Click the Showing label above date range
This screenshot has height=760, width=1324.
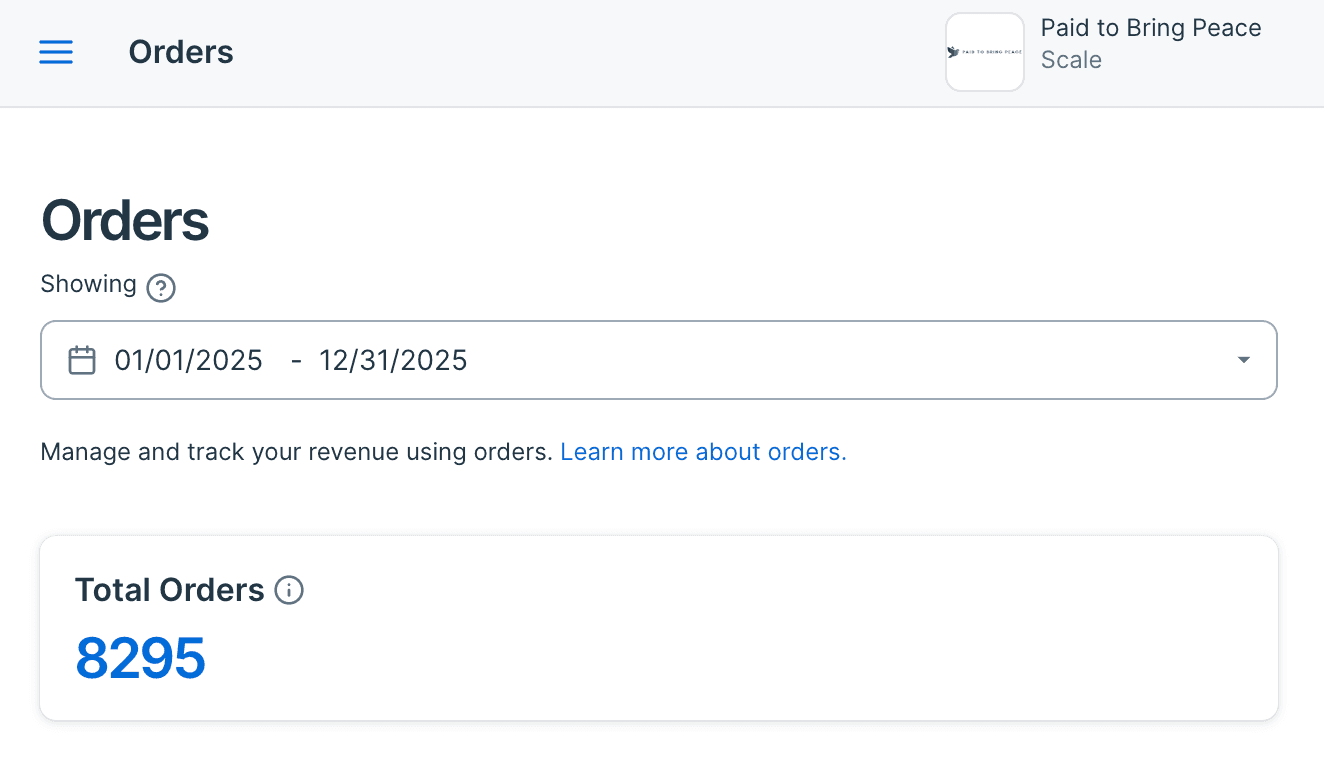[x=88, y=284]
